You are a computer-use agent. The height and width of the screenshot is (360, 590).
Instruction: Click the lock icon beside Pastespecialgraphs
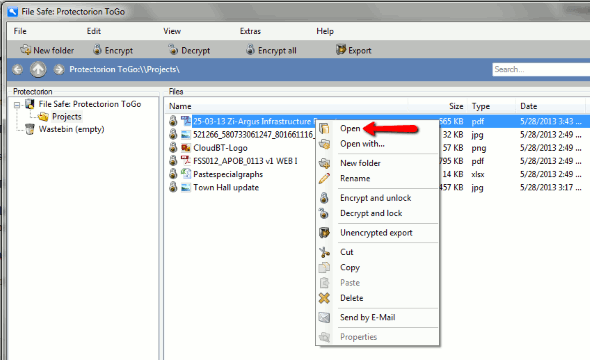(173, 174)
